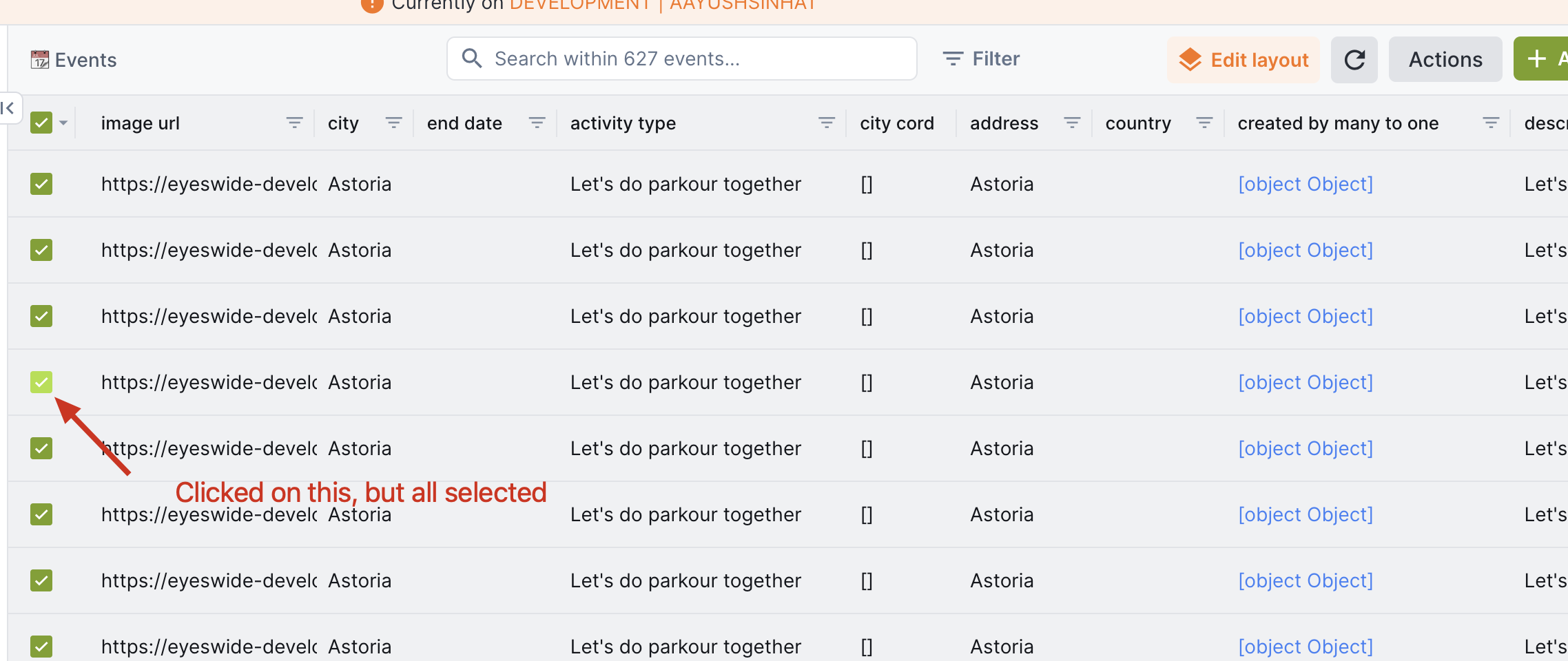1568x661 pixels.
Task: Open filter for country column
Action: pos(1204,123)
